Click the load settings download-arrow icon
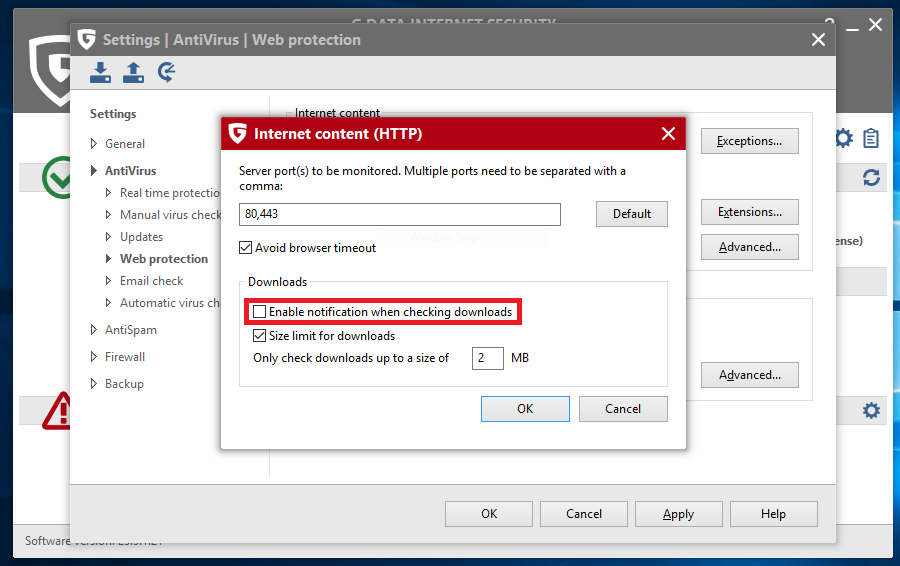Viewport: 900px width, 566px height. (x=101, y=72)
